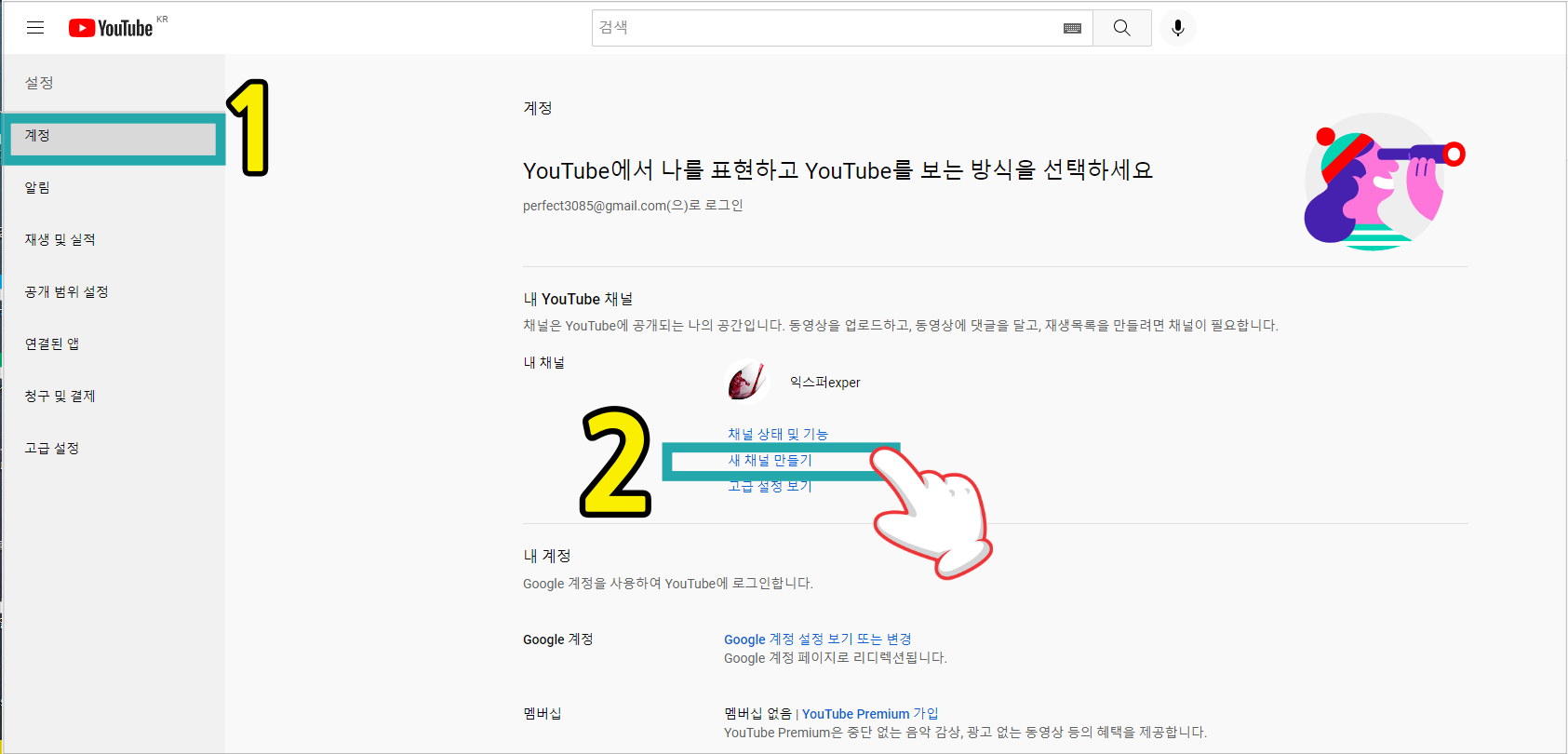The width and height of the screenshot is (1568, 754).
Task: Click the 고급 설정 보기 link
Action: point(770,486)
